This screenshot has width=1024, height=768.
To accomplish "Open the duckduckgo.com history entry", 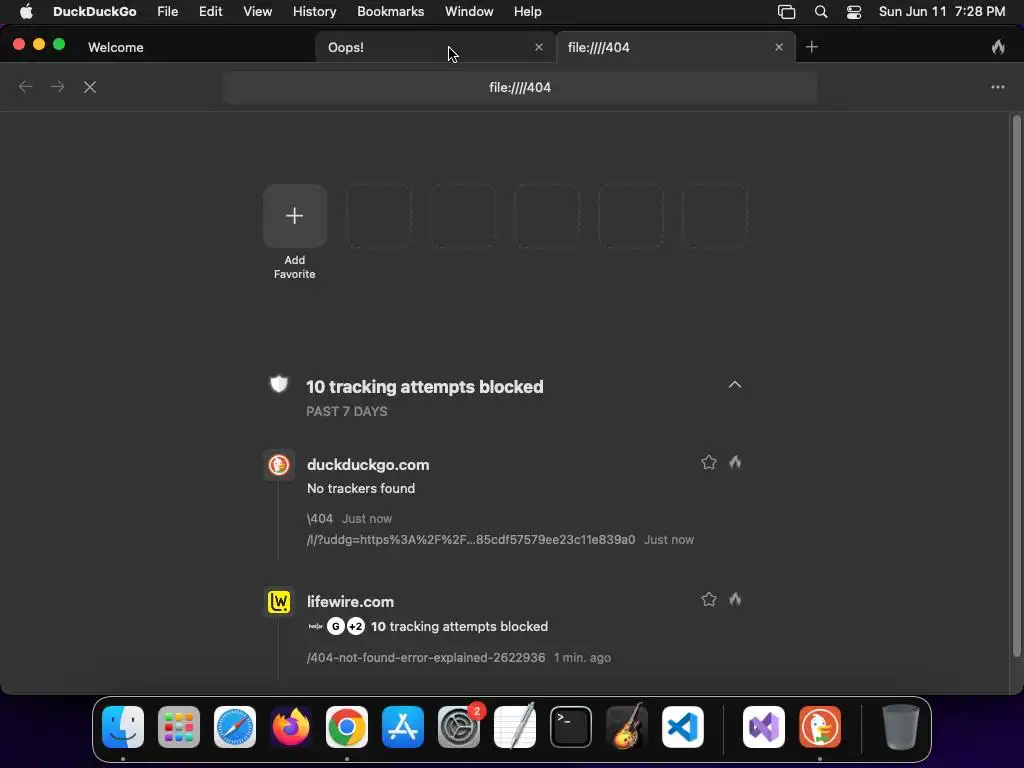I will tap(368, 465).
